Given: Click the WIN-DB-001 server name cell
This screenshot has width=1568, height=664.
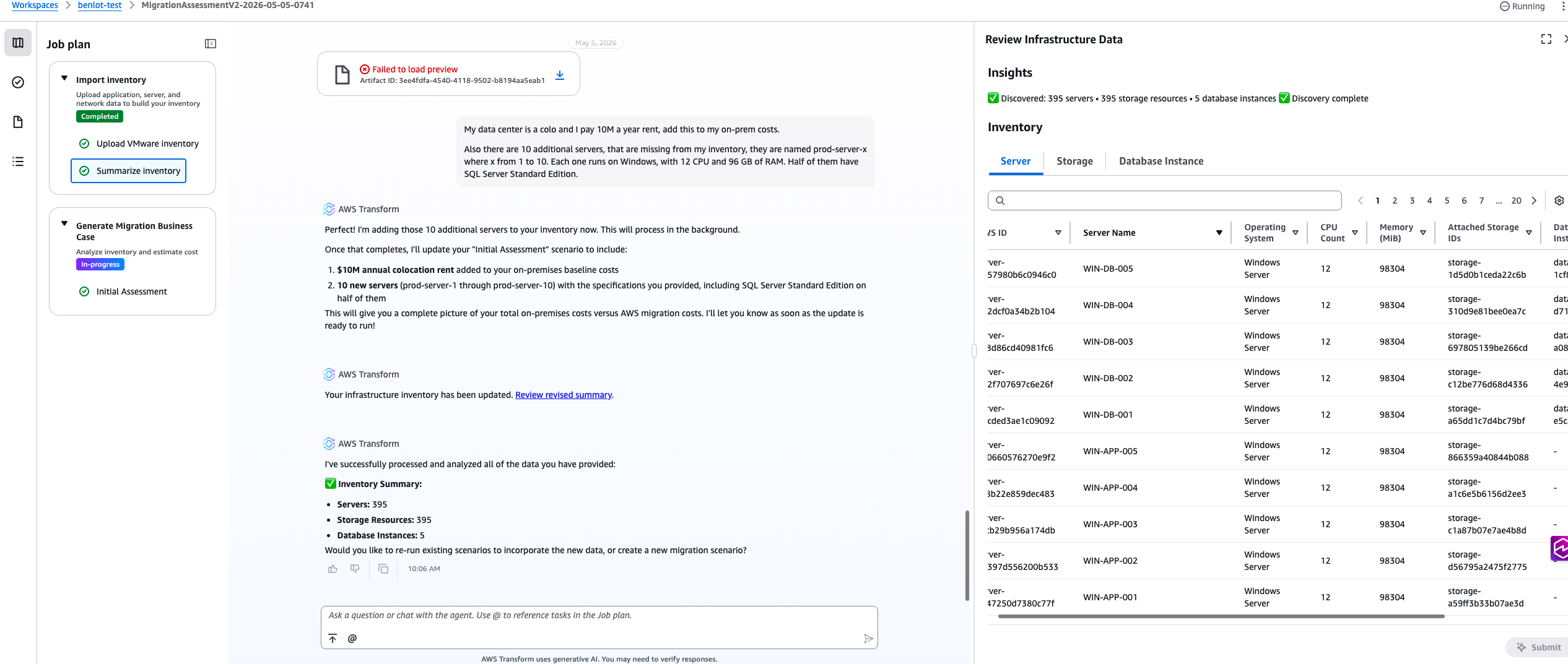Looking at the screenshot, I should pos(1108,415).
